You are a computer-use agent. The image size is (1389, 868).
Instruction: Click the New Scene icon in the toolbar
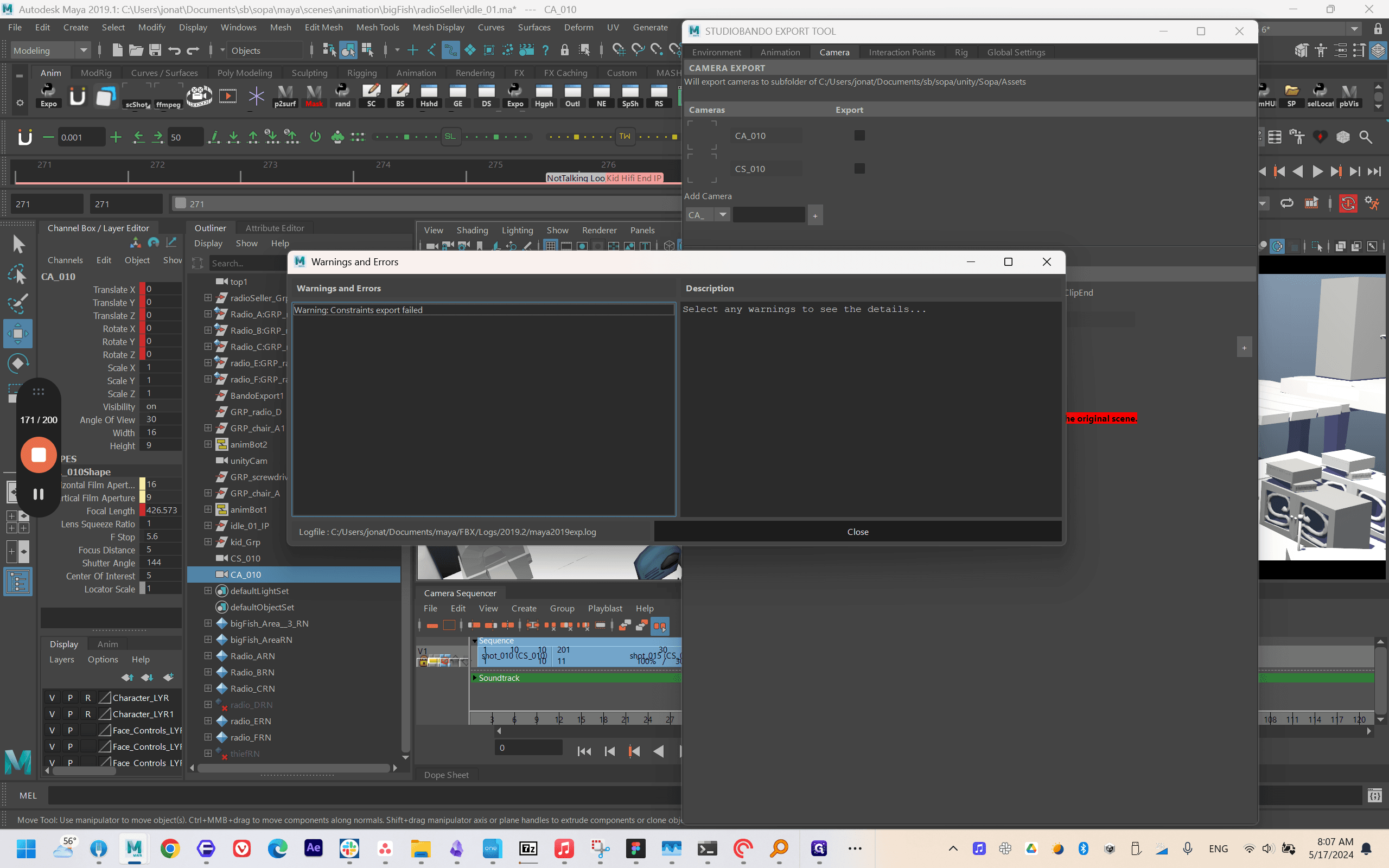pos(117,50)
